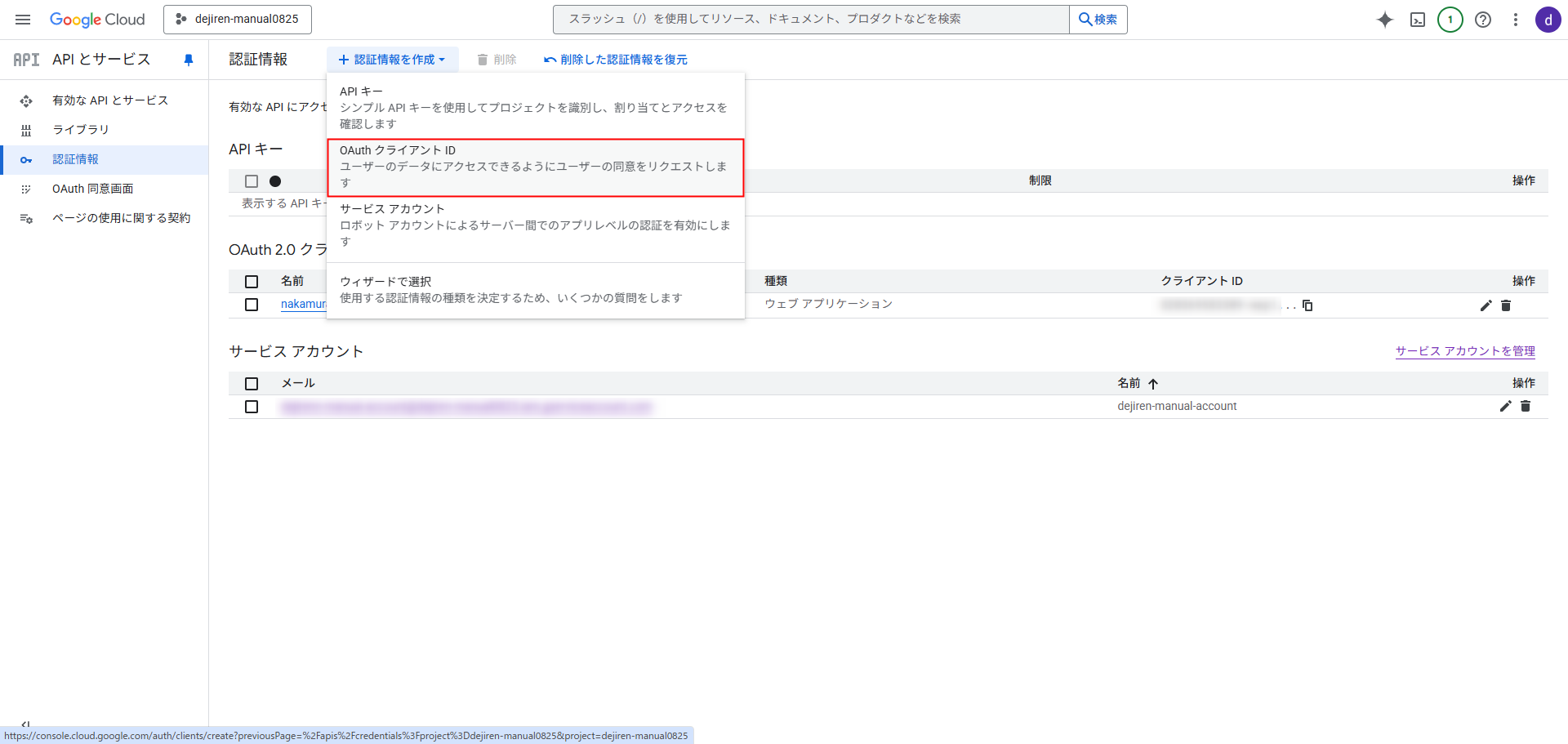The height and width of the screenshot is (744, 1568).
Task: Open the dejiren-manual0825 project selector
Action: [238, 19]
